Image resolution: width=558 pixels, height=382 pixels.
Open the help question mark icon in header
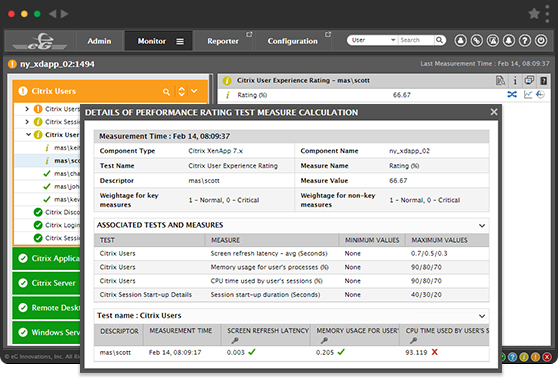(x=525, y=41)
